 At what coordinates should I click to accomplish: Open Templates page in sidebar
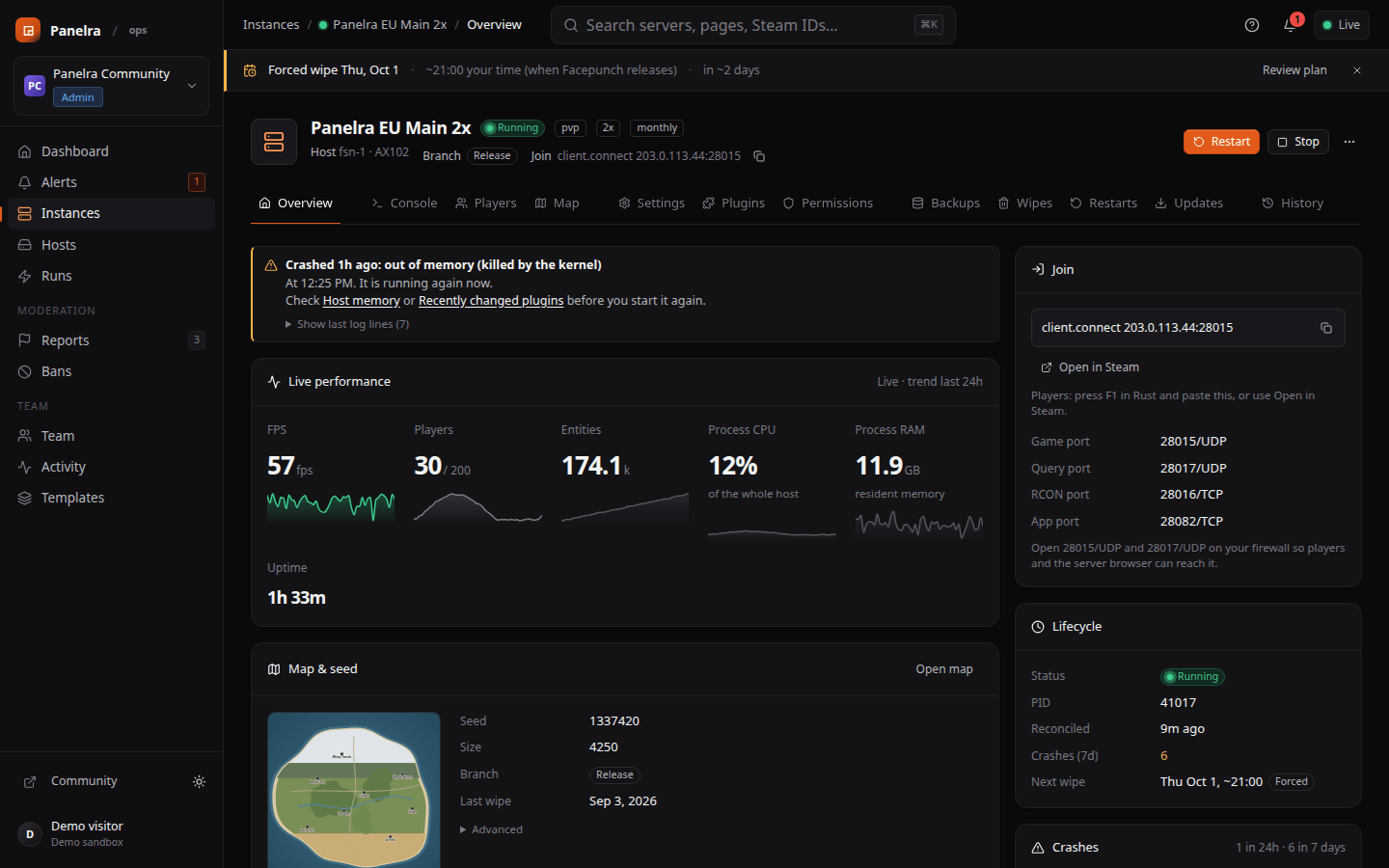[111, 498]
